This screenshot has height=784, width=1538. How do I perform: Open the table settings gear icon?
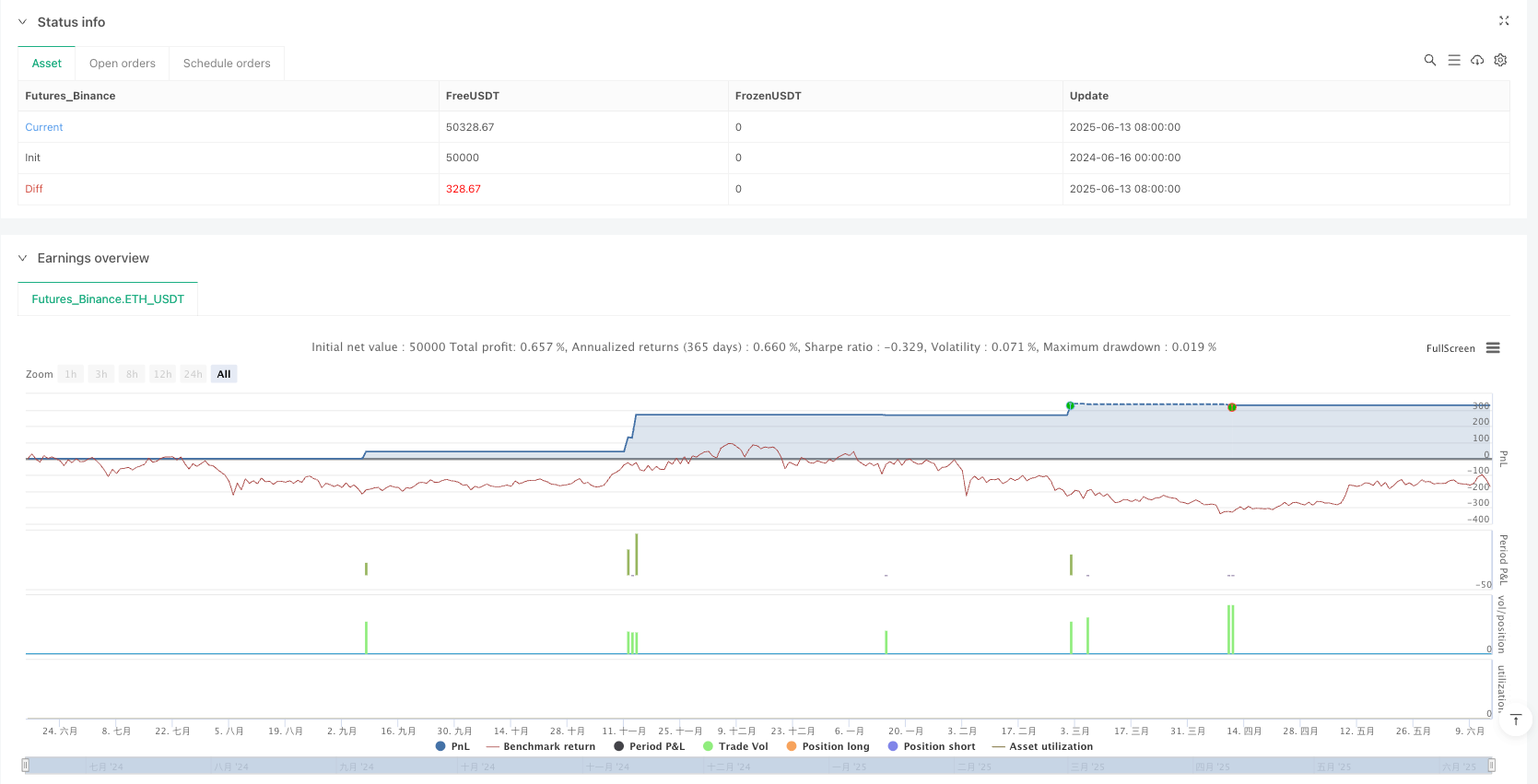pos(1500,60)
